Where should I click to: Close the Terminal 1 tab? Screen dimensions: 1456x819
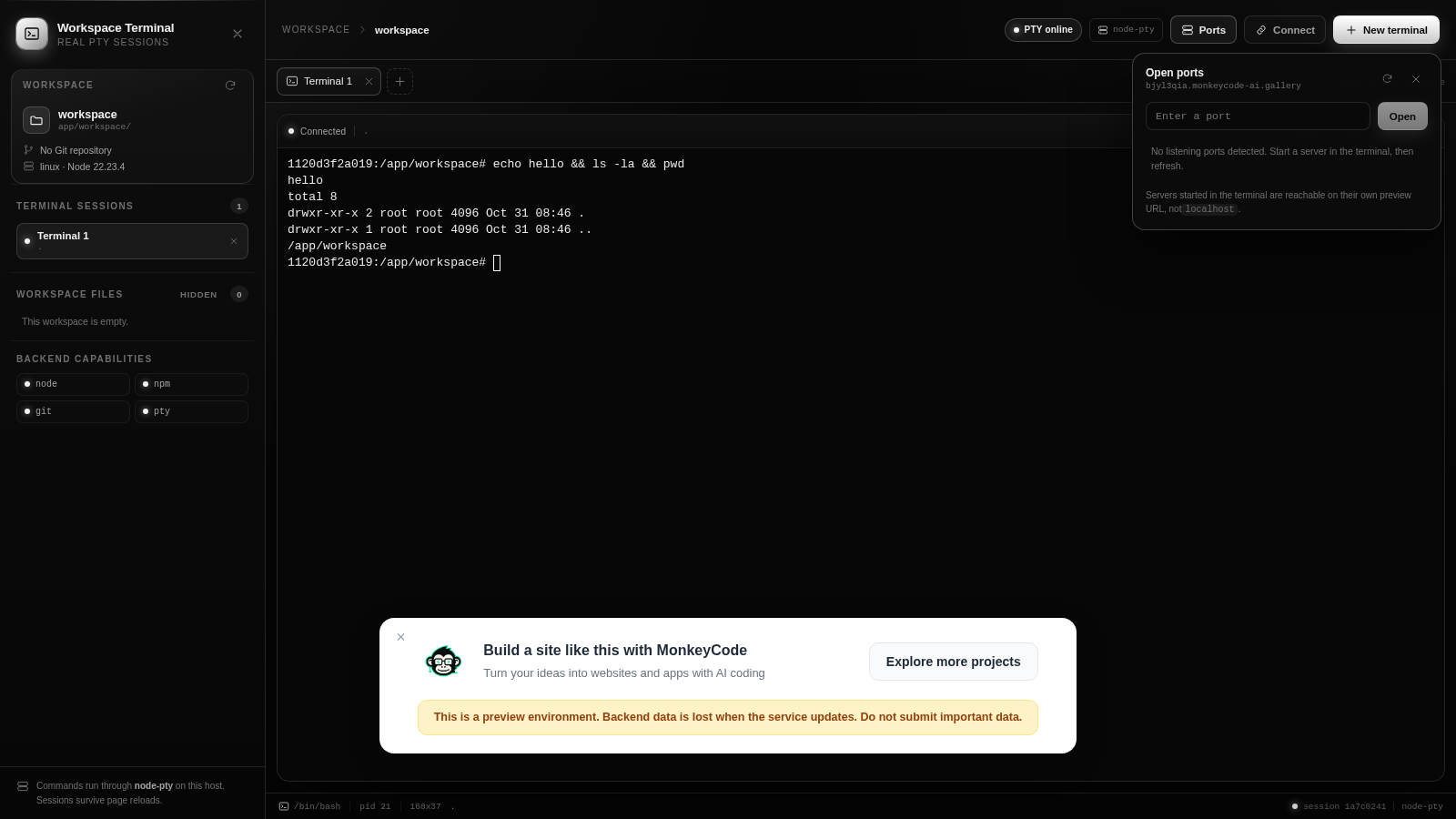(369, 81)
